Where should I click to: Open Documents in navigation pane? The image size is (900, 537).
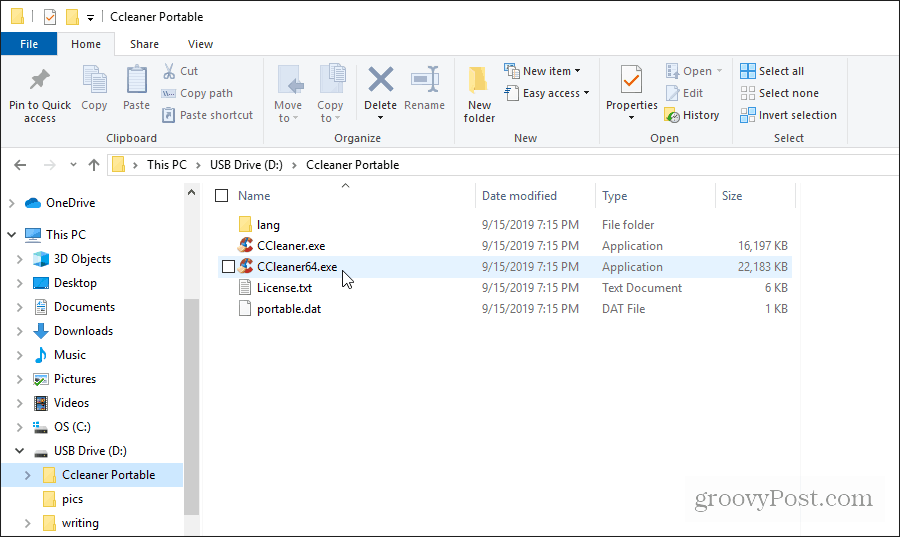pos(84,307)
